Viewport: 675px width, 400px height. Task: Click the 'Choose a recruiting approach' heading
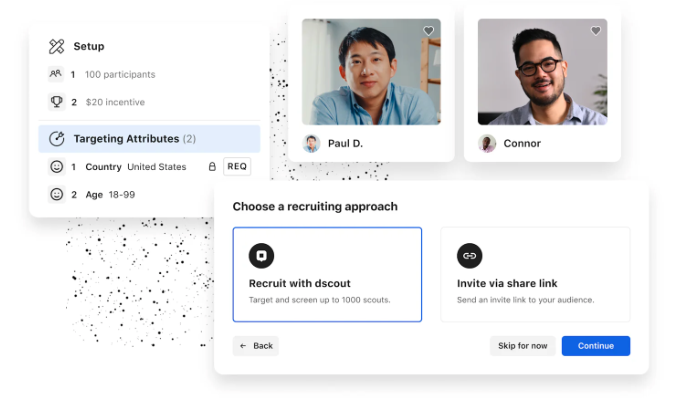point(315,207)
